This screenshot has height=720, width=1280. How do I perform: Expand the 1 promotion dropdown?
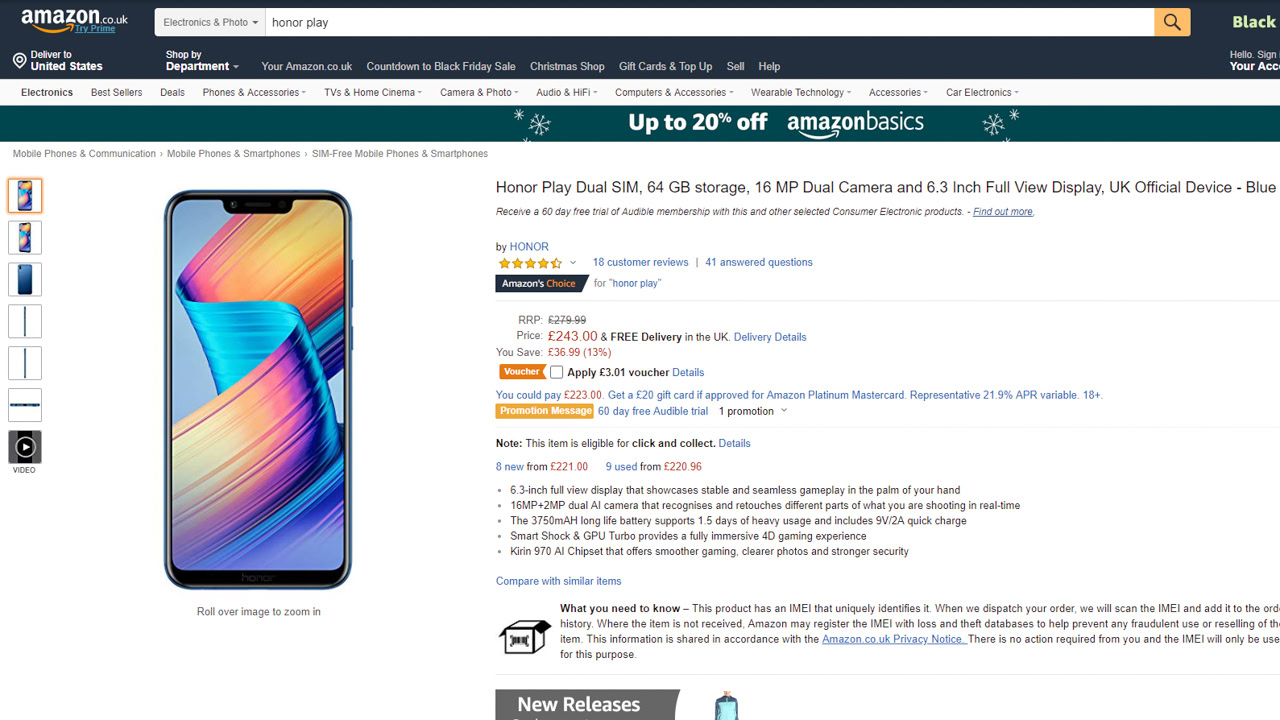click(752, 411)
